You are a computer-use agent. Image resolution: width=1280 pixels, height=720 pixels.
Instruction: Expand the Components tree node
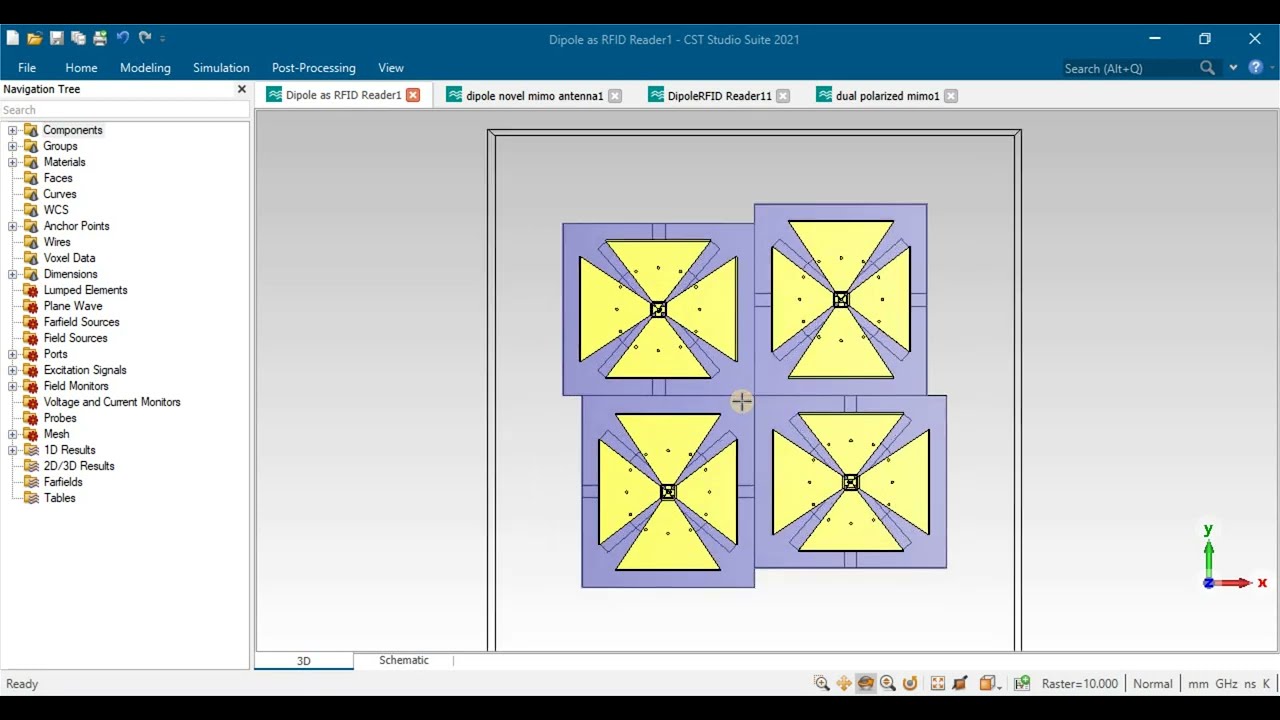click(x=12, y=130)
